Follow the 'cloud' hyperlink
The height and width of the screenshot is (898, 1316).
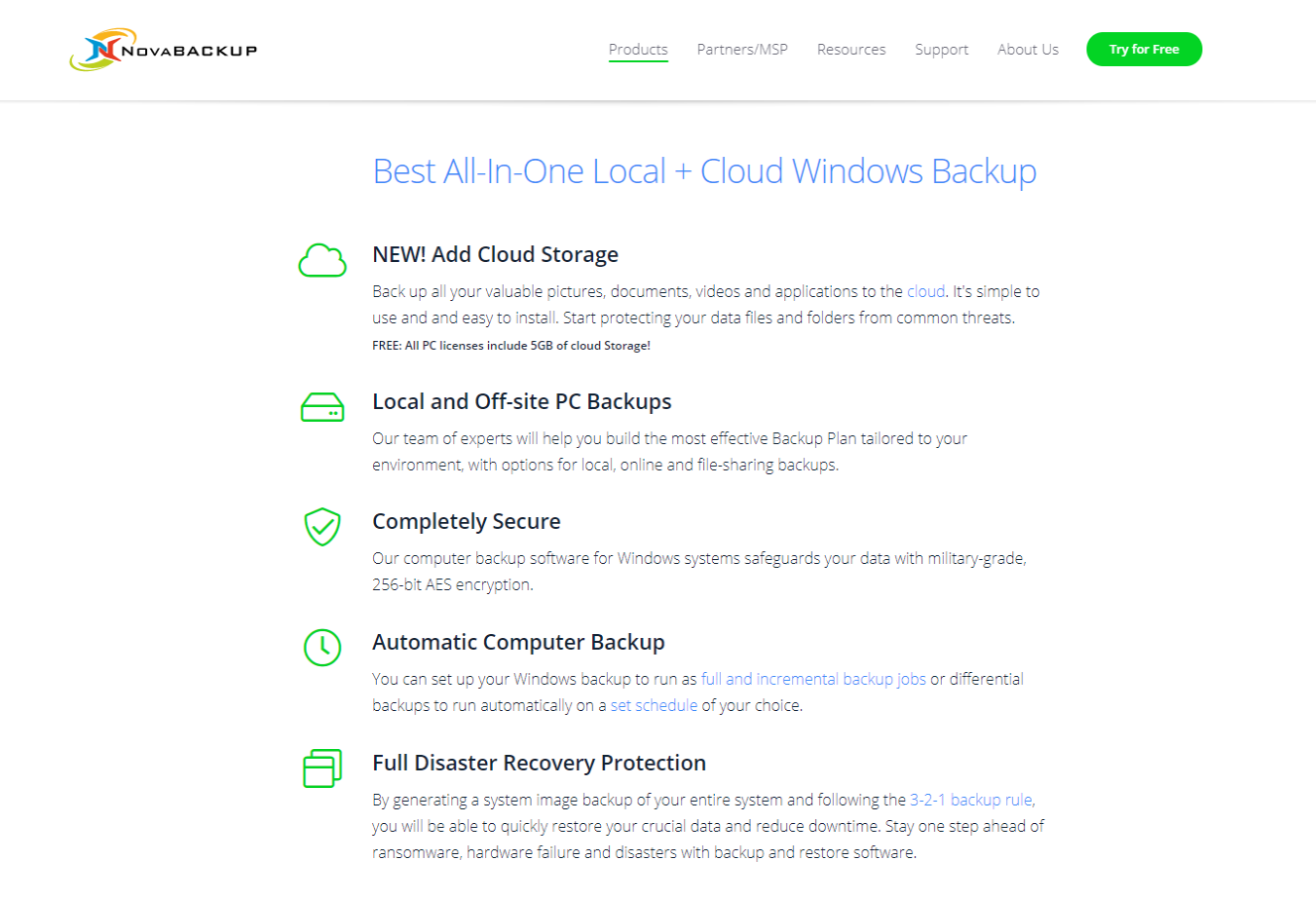[x=925, y=291]
